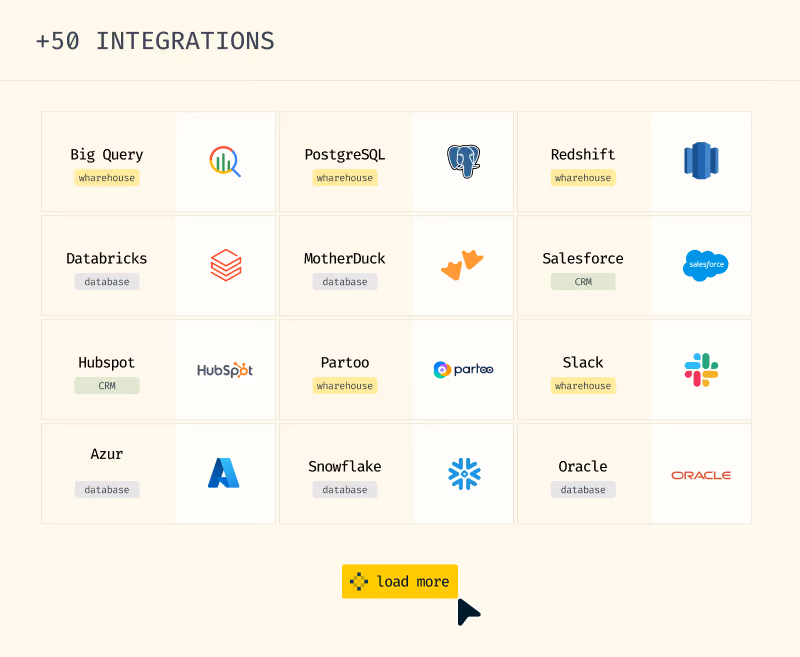Select the Databricks integration name

[107, 259]
